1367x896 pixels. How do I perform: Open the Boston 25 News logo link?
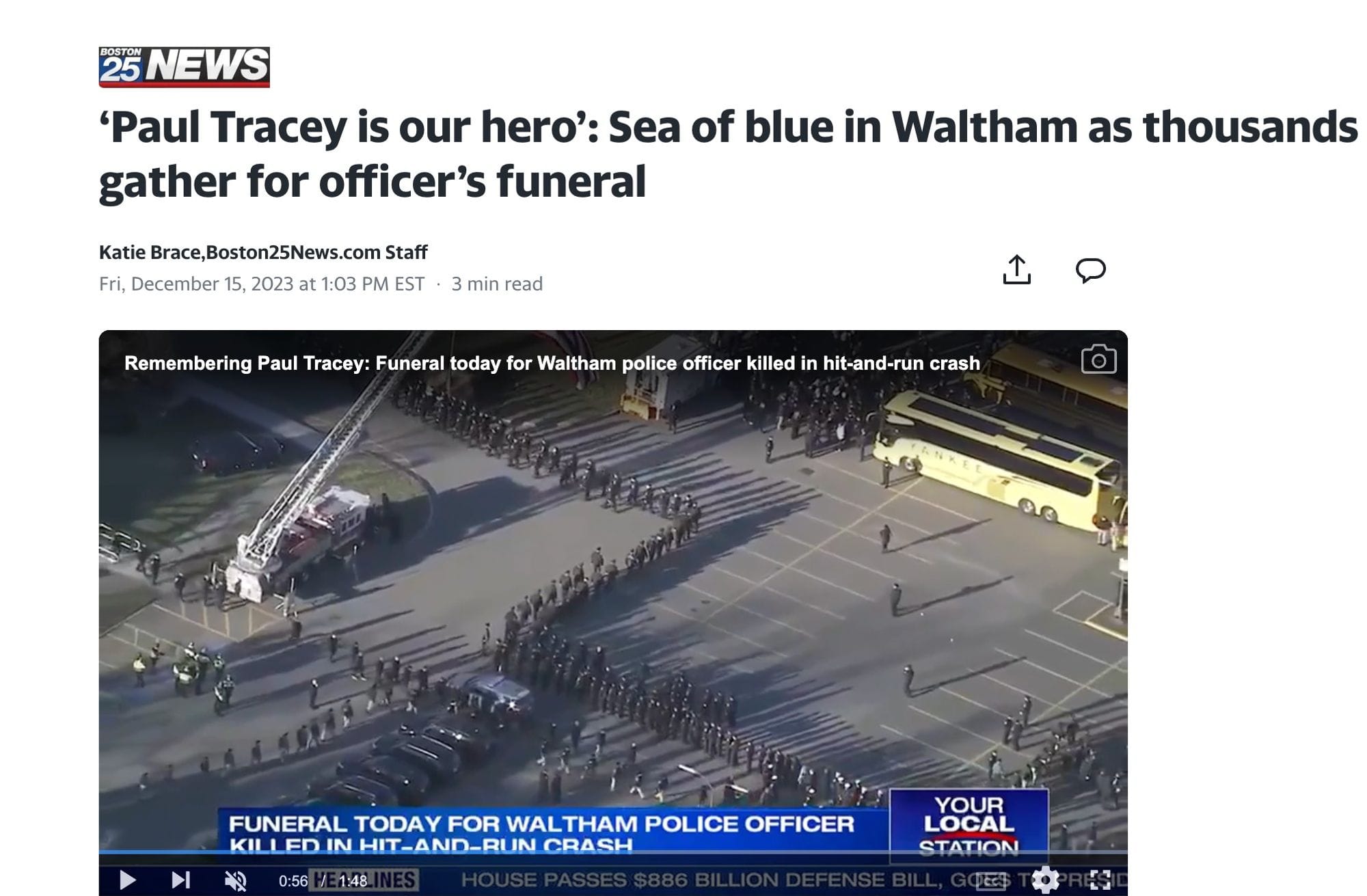pyautogui.click(x=184, y=66)
